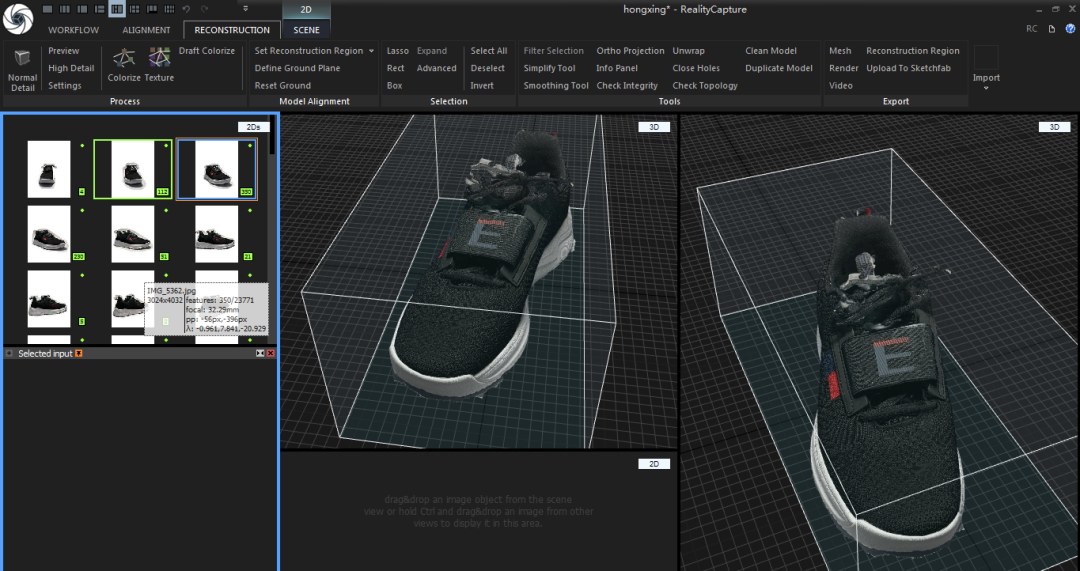Expand Set Reconstruction Region dropdown arrow
This screenshot has height=571, width=1080.
(x=371, y=51)
